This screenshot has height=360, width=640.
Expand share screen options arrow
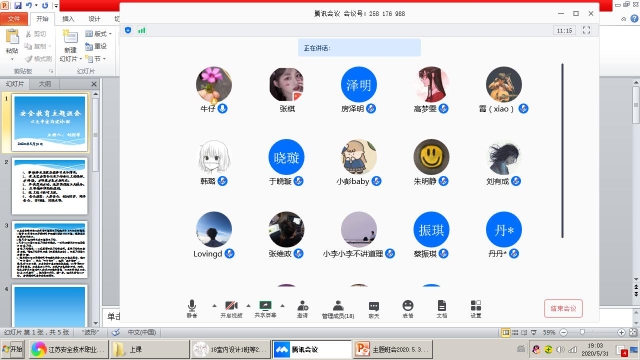tap(282, 305)
